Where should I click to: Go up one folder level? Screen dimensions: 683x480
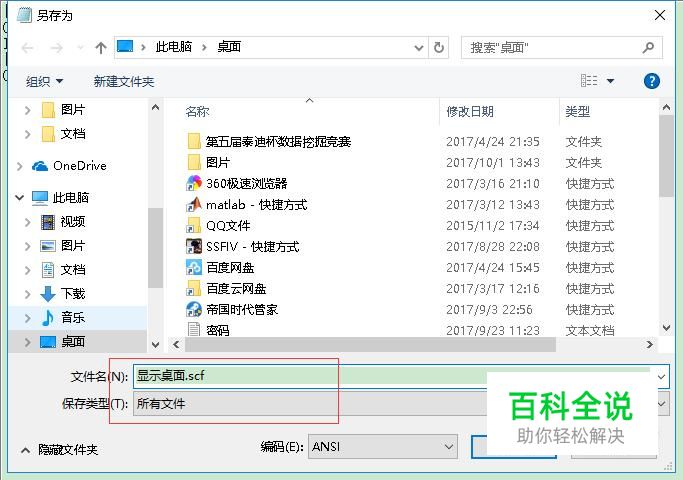101,47
